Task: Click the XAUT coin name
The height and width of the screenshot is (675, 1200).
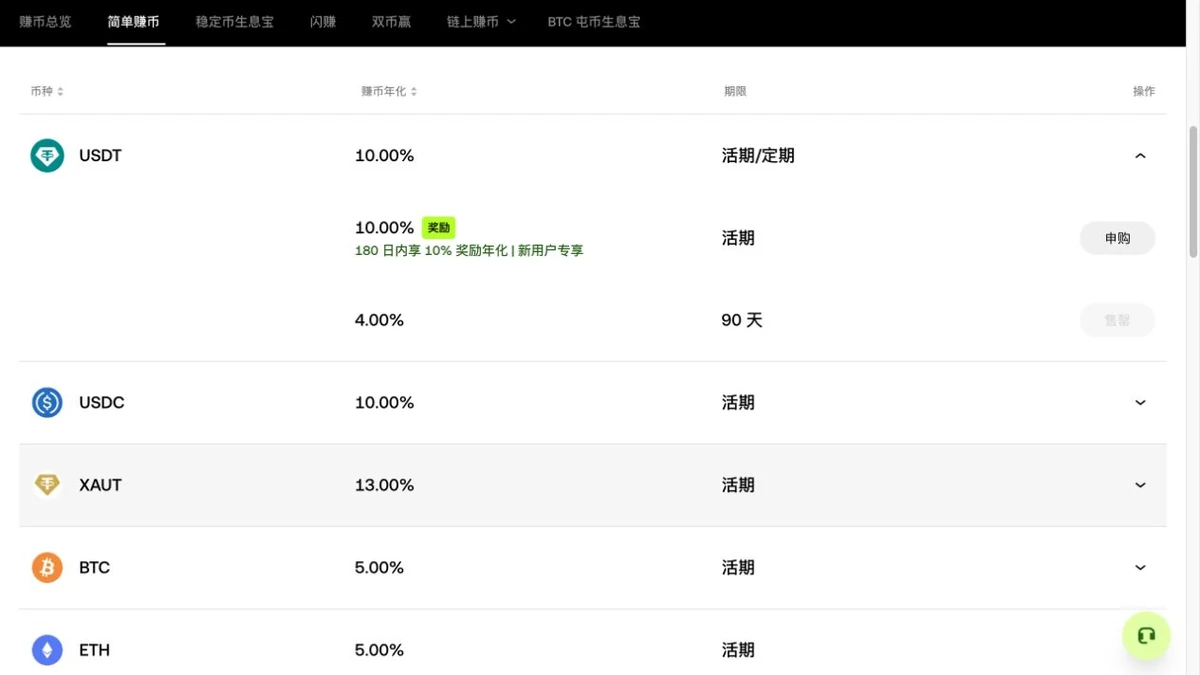Action: 100,485
